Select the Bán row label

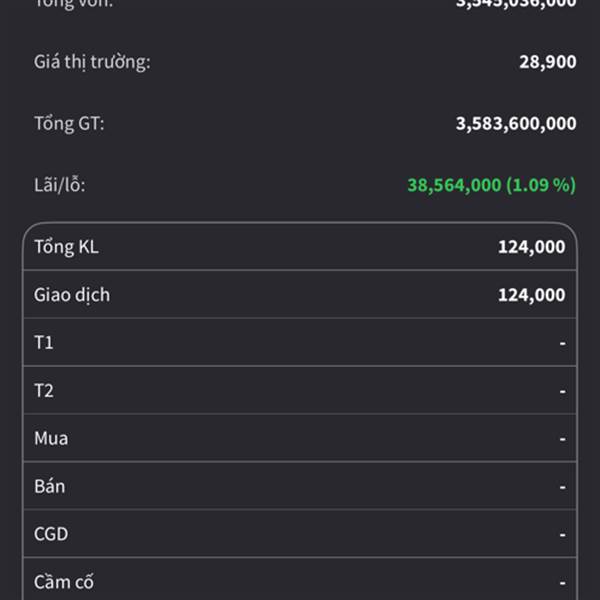pyautogui.click(x=49, y=486)
